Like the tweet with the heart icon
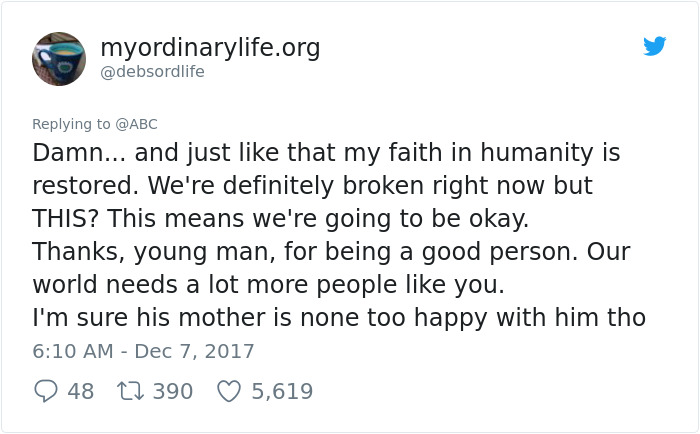Screen dimensions: 700x434 [229, 391]
